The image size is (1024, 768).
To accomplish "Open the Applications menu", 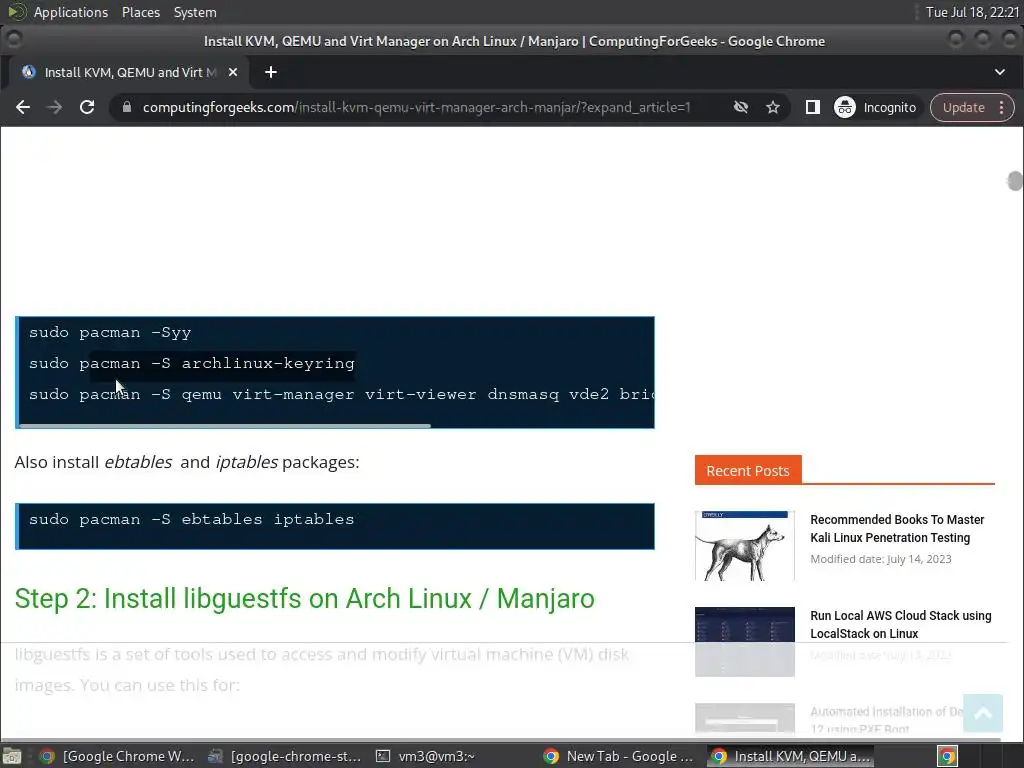I will pyautogui.click(x=71, y=12).
